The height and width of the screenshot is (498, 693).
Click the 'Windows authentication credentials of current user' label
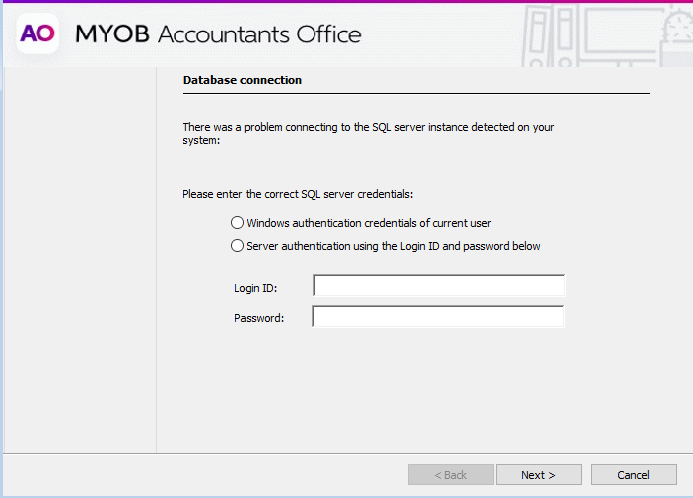point(368,223)
